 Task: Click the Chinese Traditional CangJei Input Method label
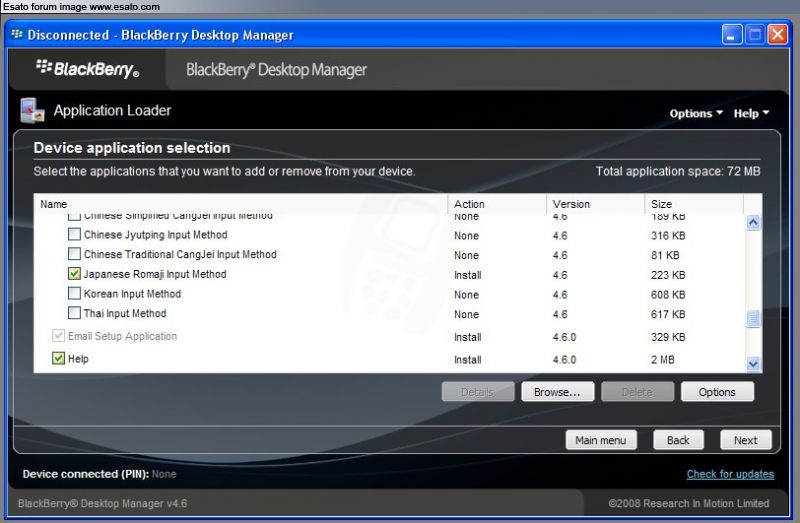pyautogui.click(x=180, y=254)
